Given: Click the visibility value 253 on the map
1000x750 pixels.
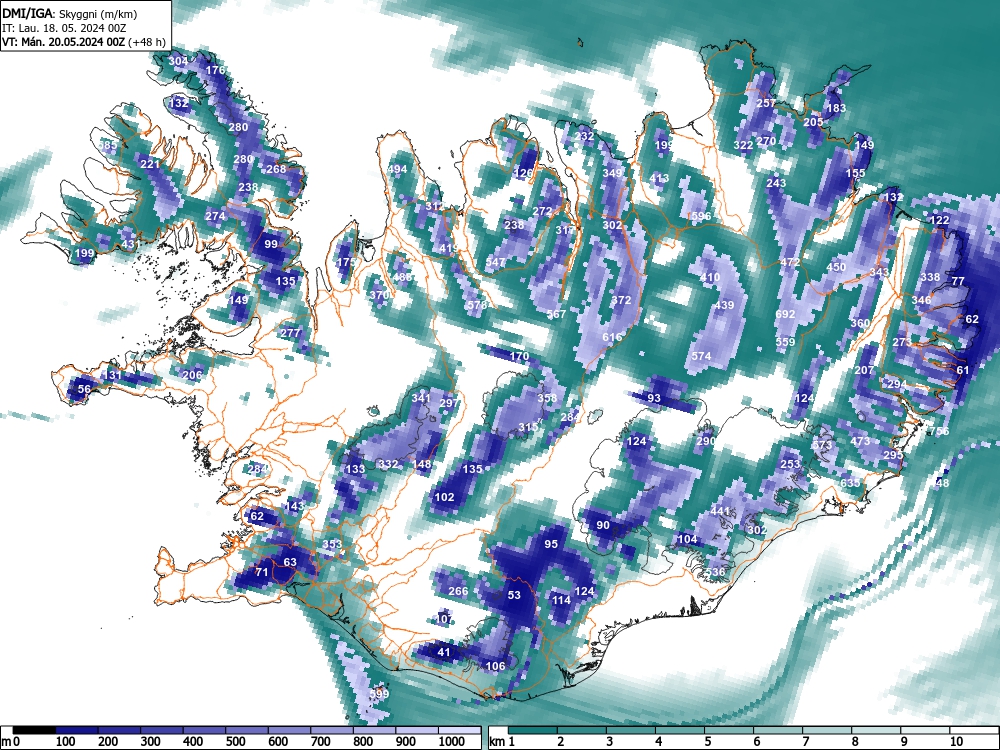Looking at the screenshot, I should click(x=790, y=464).
